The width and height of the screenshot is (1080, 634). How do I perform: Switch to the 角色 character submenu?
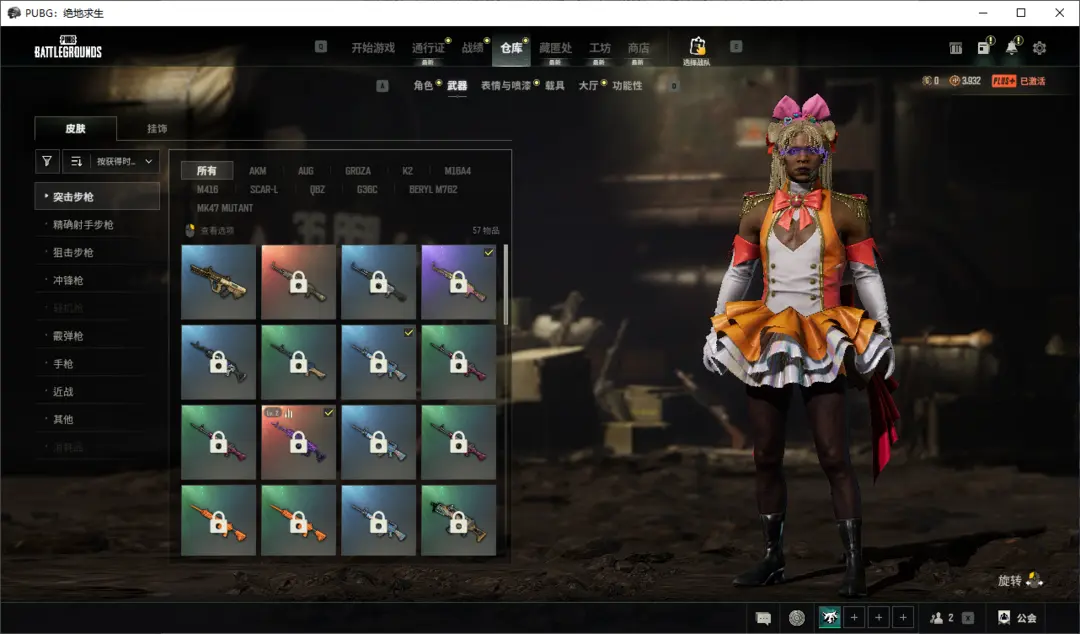[423, 85]
